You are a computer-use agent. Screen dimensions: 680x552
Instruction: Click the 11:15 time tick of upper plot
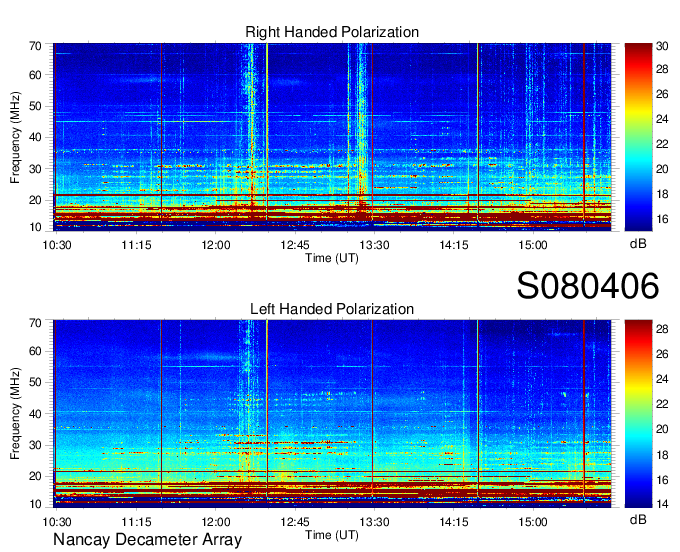pyautogui.click(x=136, y=245)
